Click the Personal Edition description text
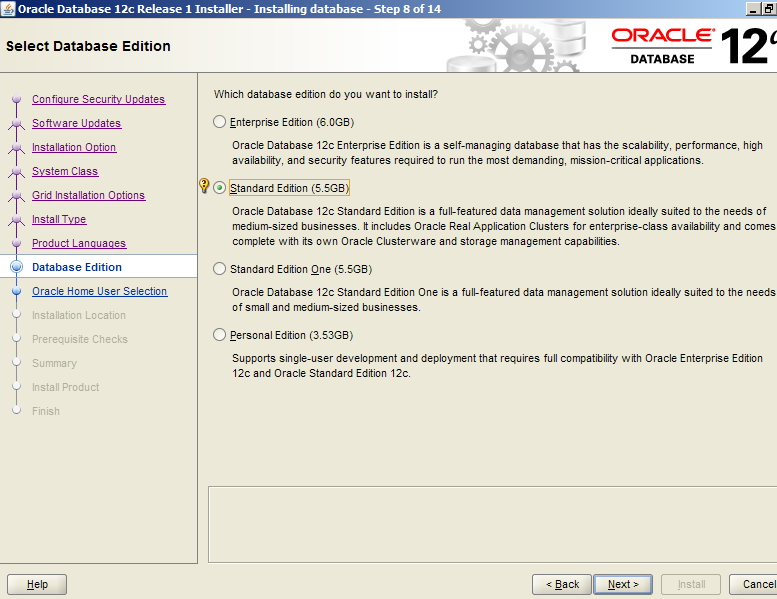777x599 pixels. [x=497, y=366]
